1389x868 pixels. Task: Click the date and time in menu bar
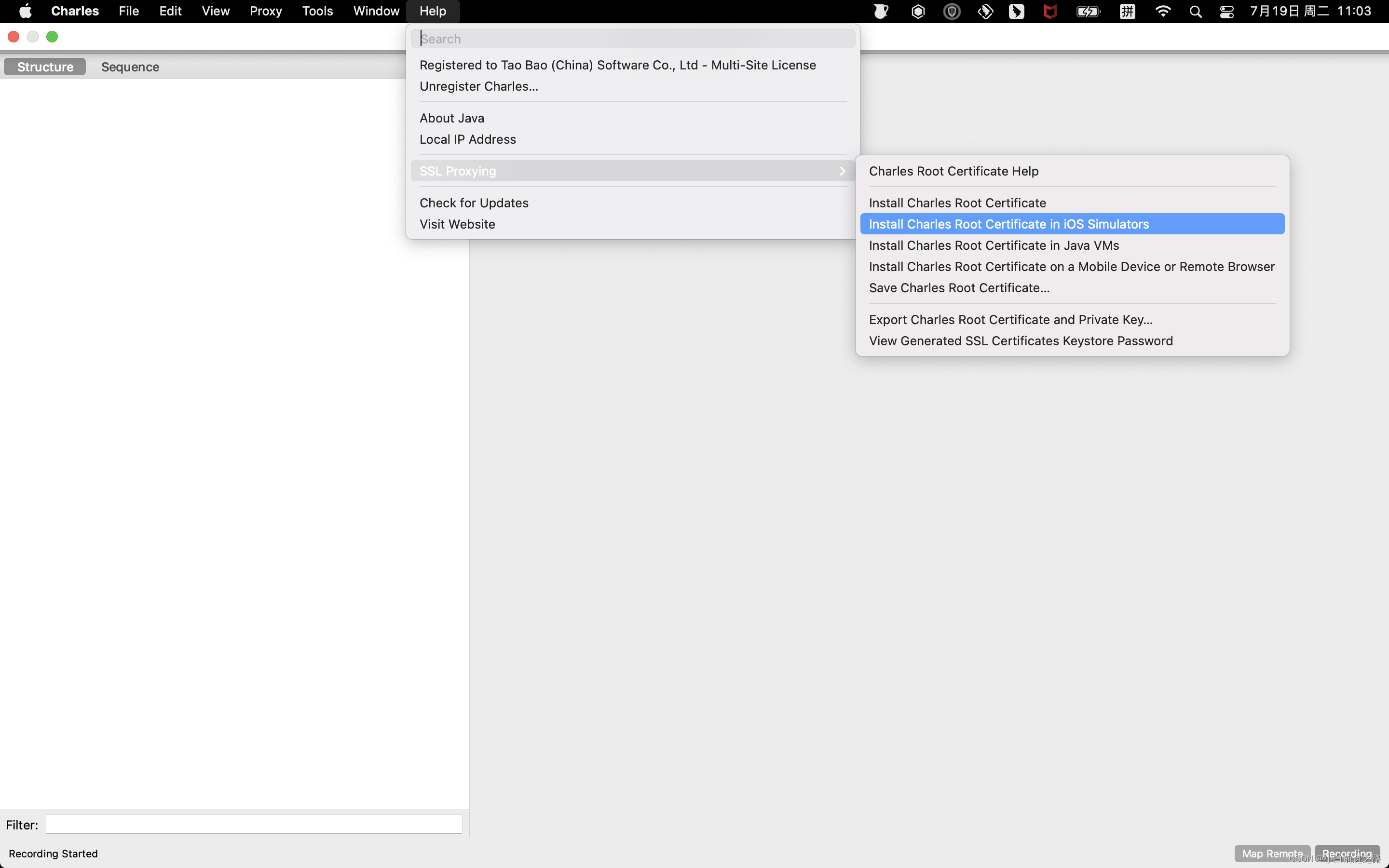pos(1310,11)
